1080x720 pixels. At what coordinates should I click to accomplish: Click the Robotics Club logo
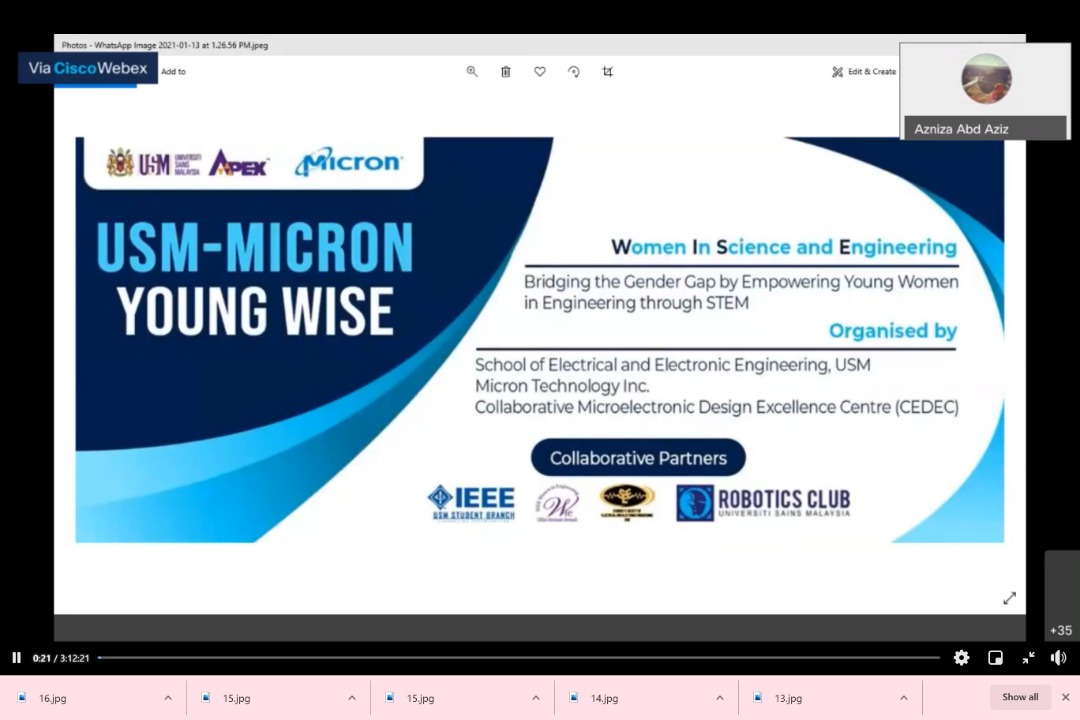(763, 502)
